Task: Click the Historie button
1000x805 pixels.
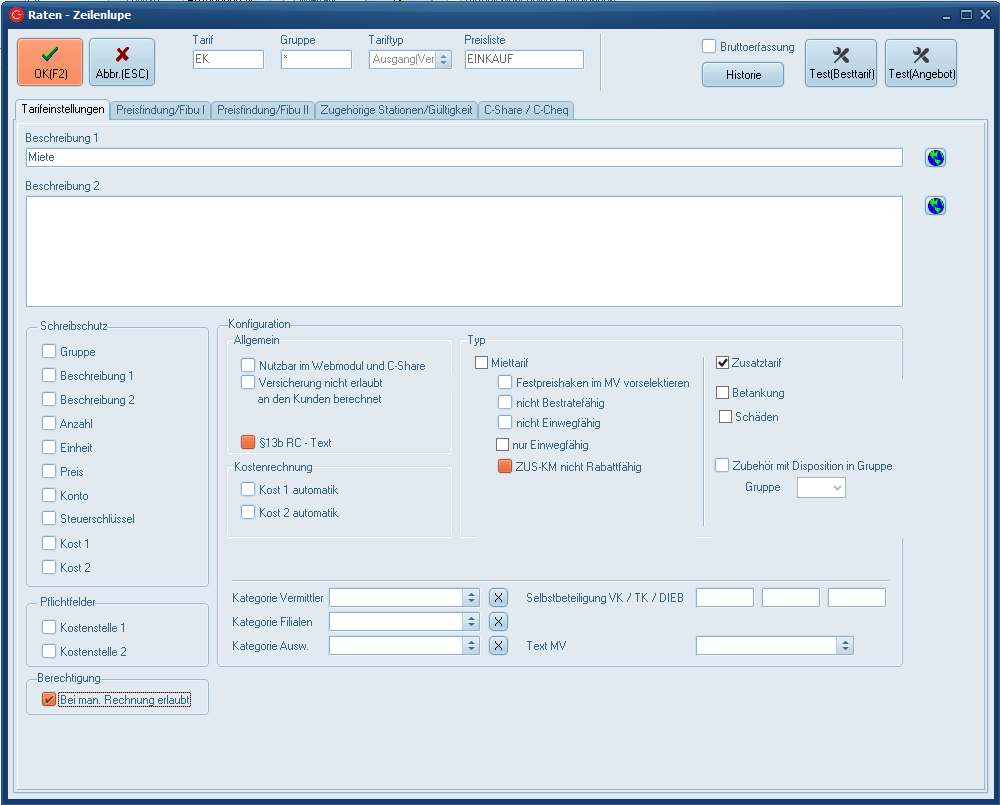Action: 743,75
